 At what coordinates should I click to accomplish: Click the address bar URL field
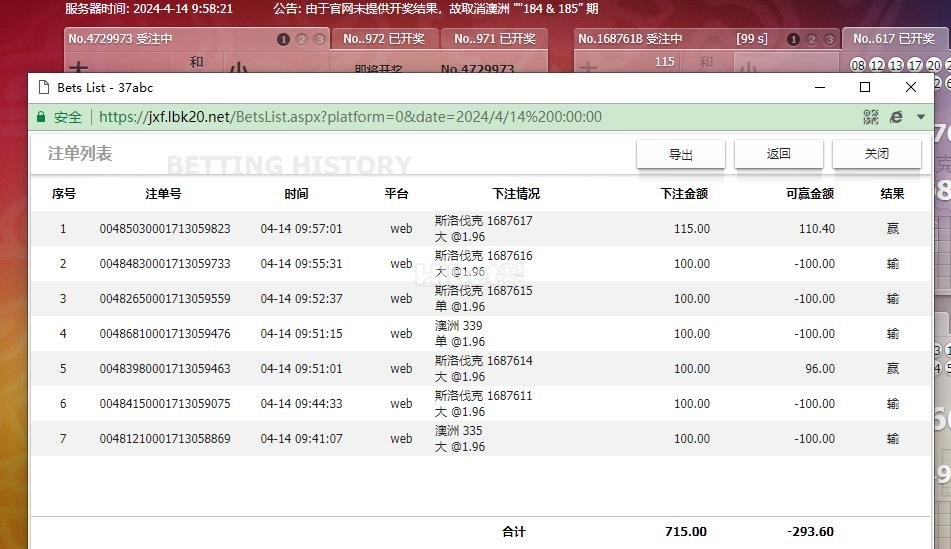click(x=351, y=116)
